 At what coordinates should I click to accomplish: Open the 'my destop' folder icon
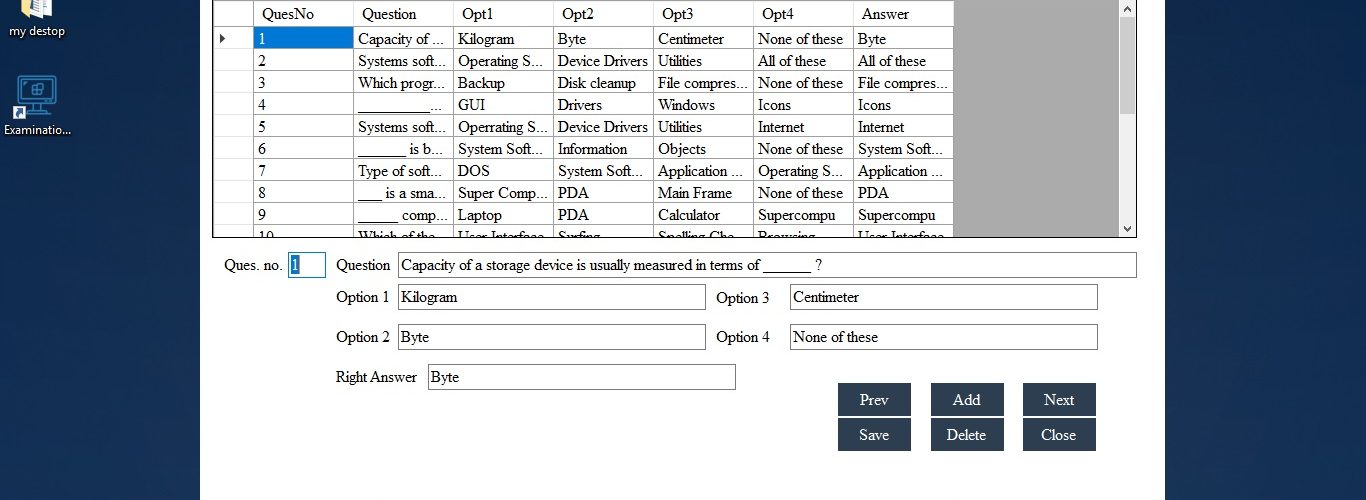click(x=37, y=18)
